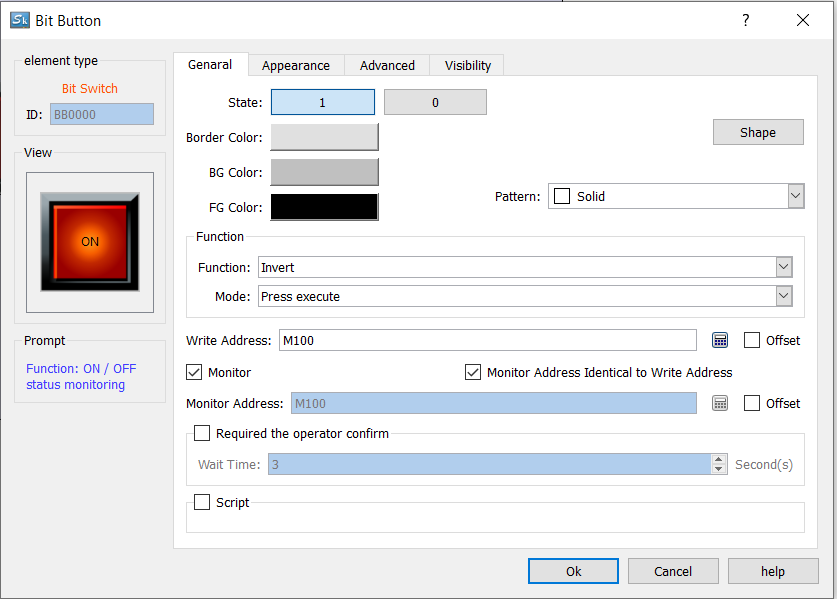This screenshot has height=599, width=837.
Task: Open address keypad for Write Address
Action: point(720,340)
